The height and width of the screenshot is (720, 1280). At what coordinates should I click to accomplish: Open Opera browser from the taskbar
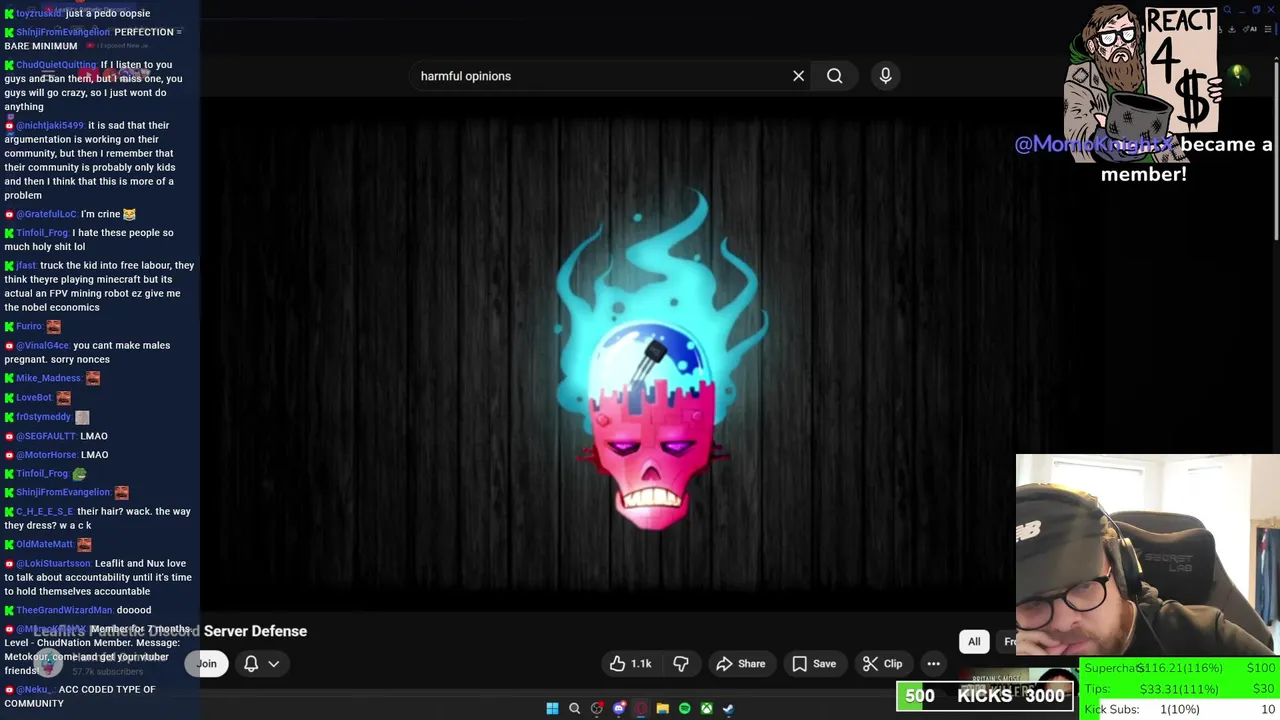pos(640,708)
